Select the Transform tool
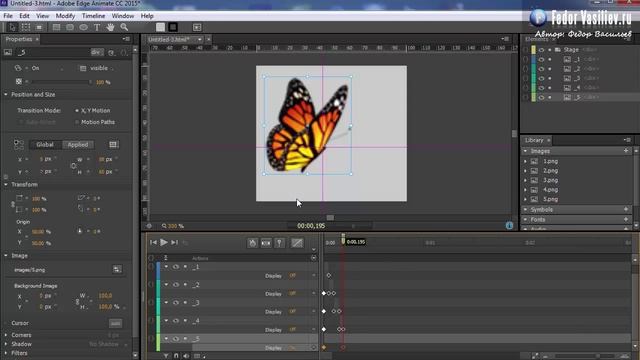This screenshot has height=360, width=640. 26,27
